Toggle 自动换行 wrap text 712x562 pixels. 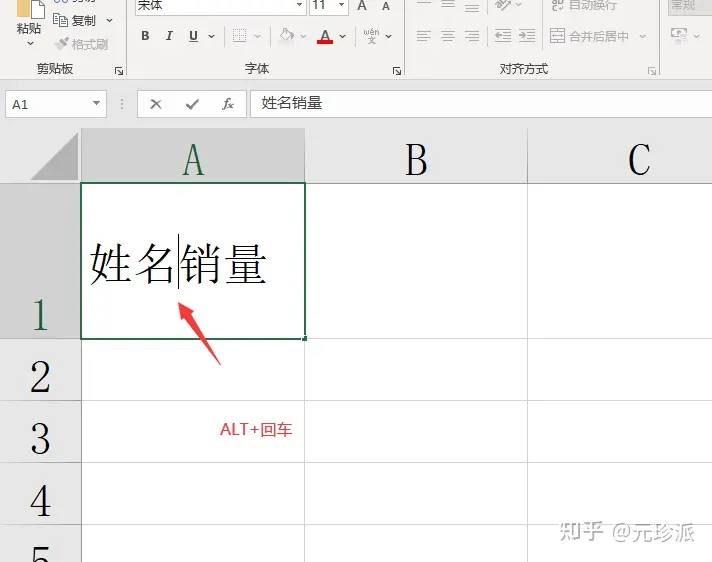(584, 5)
